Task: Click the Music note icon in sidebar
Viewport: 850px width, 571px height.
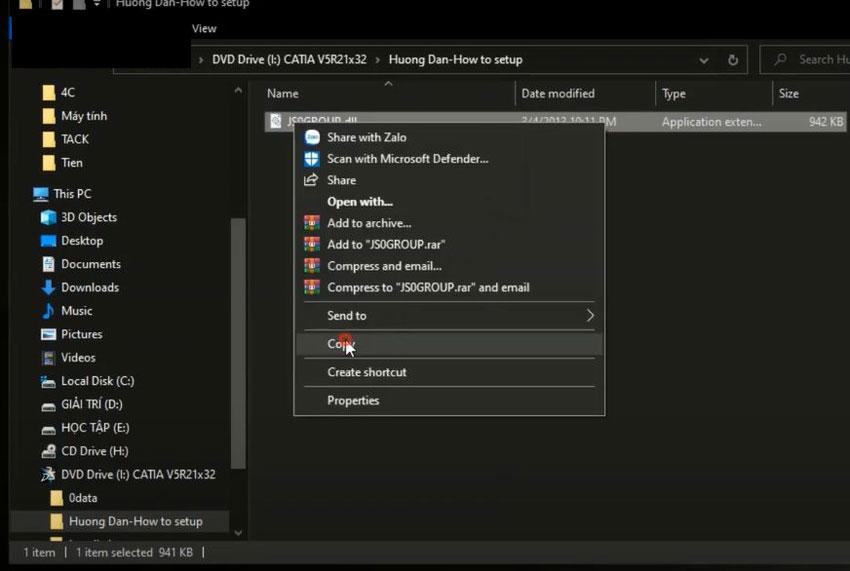Action: coord(48,311)
